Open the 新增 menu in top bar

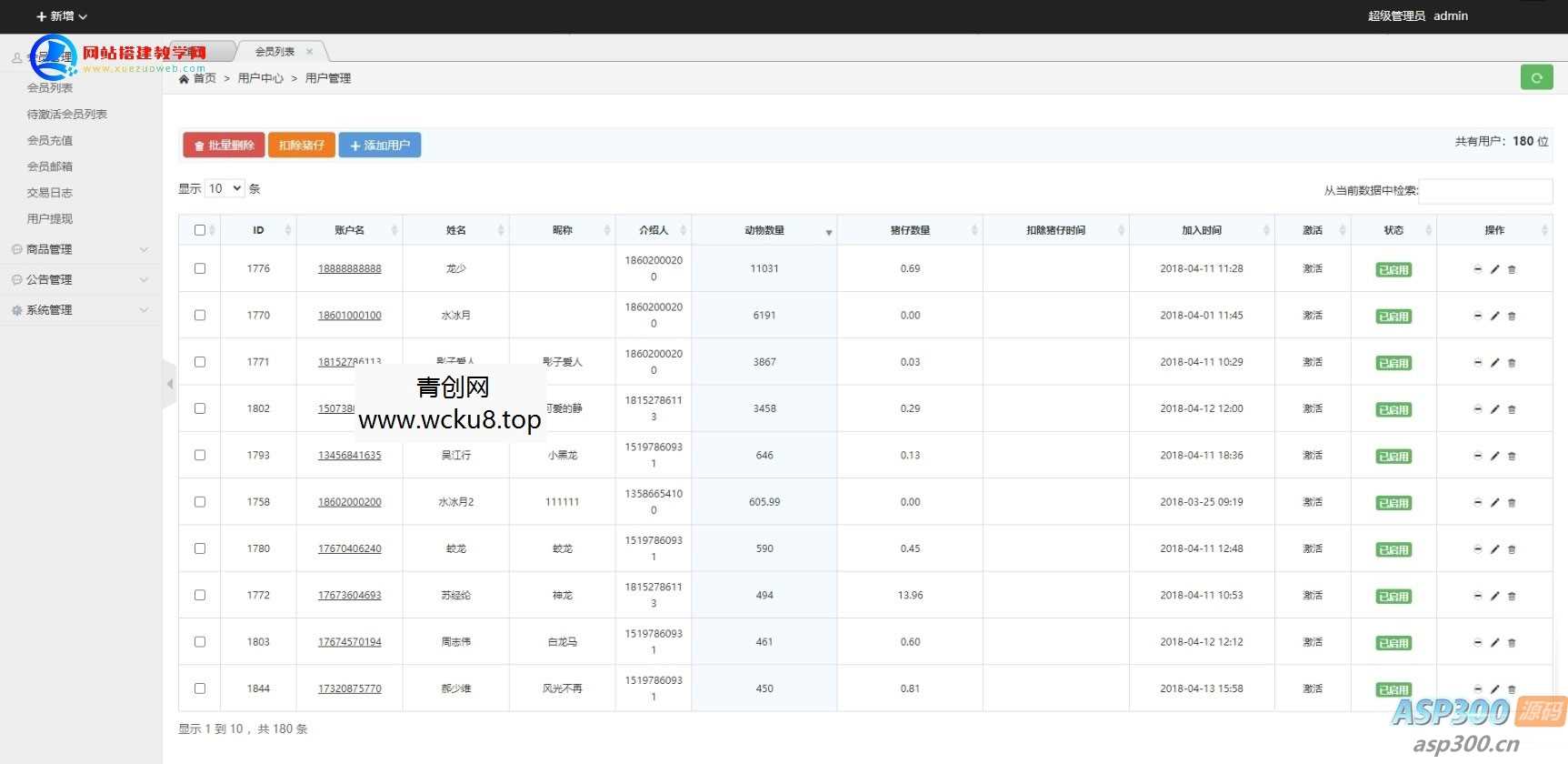(61, 16)
